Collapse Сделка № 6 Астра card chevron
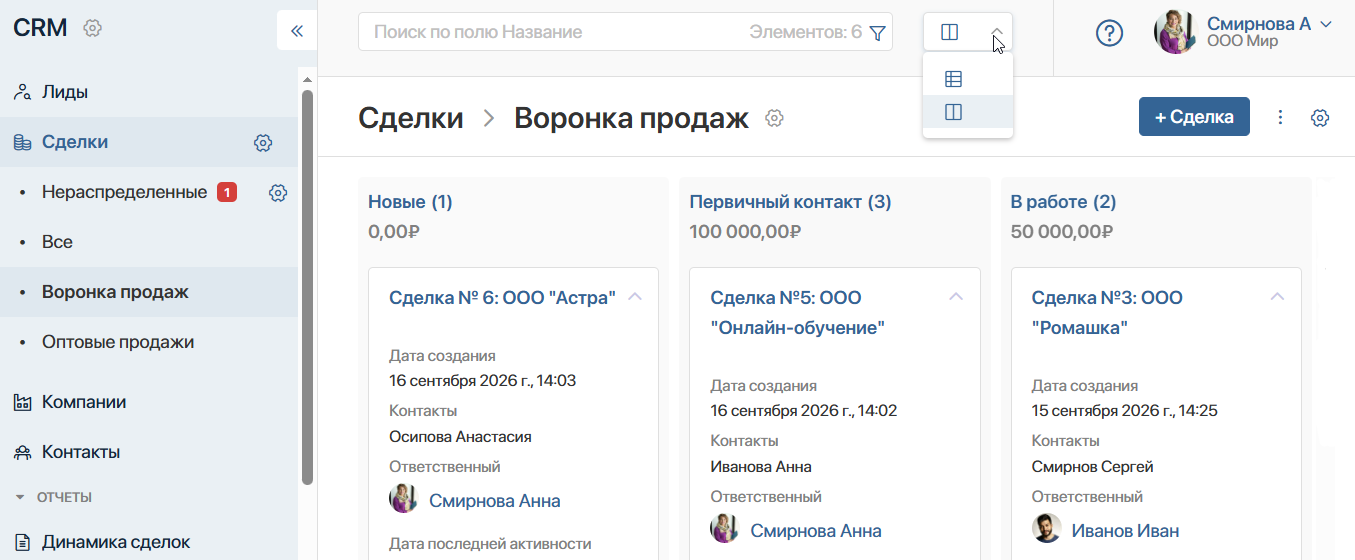 634,297
